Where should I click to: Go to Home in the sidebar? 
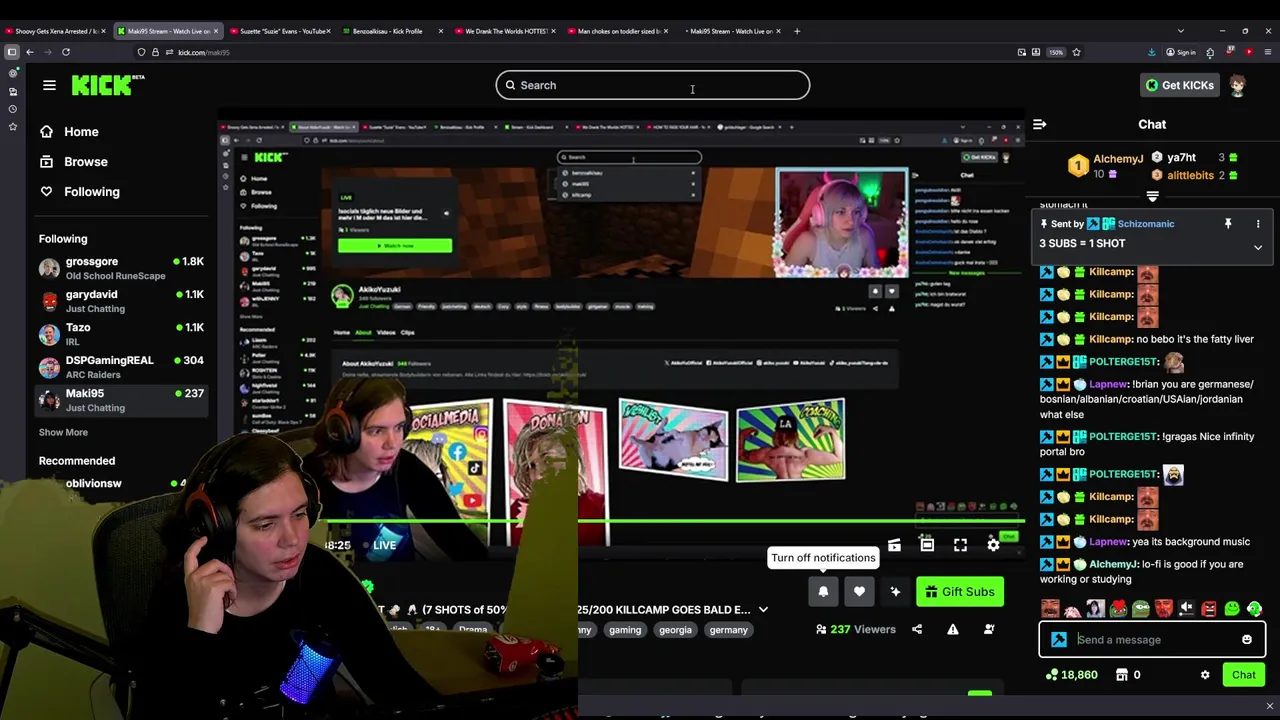[81, 132]
